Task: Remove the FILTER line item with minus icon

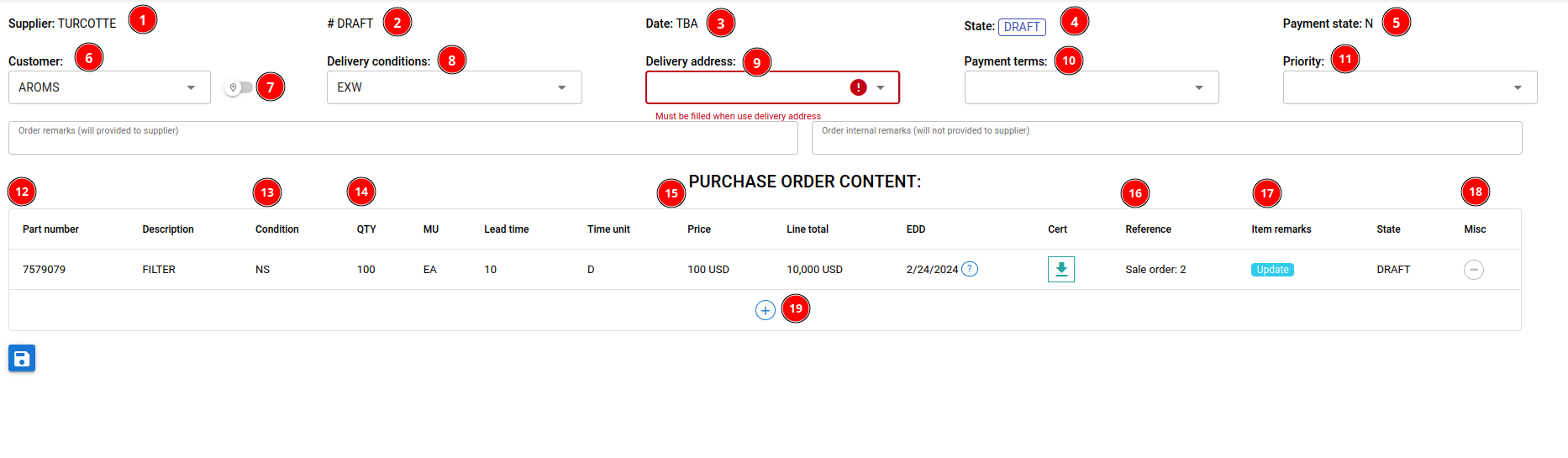Action: 1473,270
